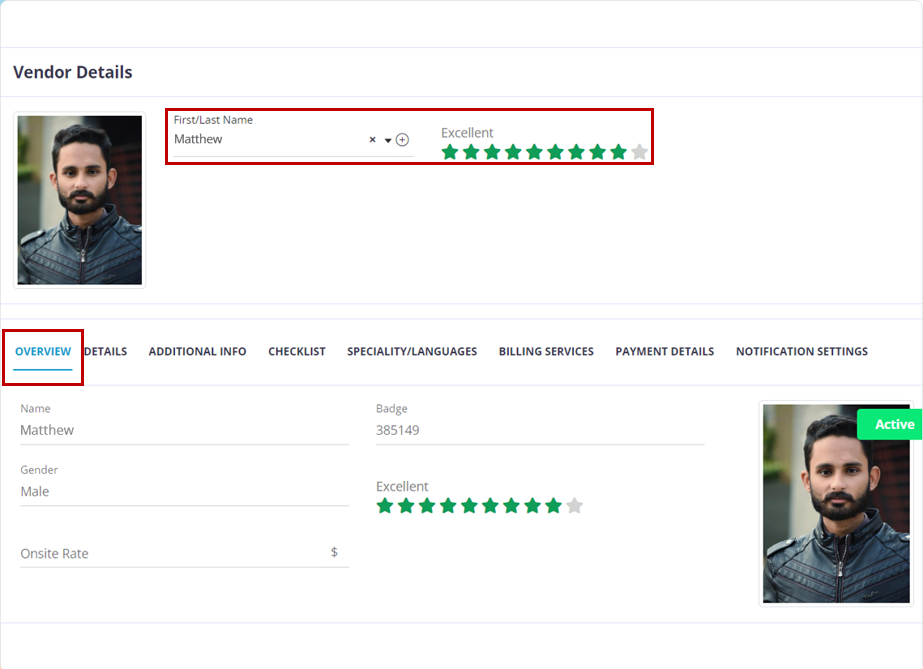This screenshot has width=923, height=669.
Task: Click the first star in Overview rating
Action: pos(385,506)
